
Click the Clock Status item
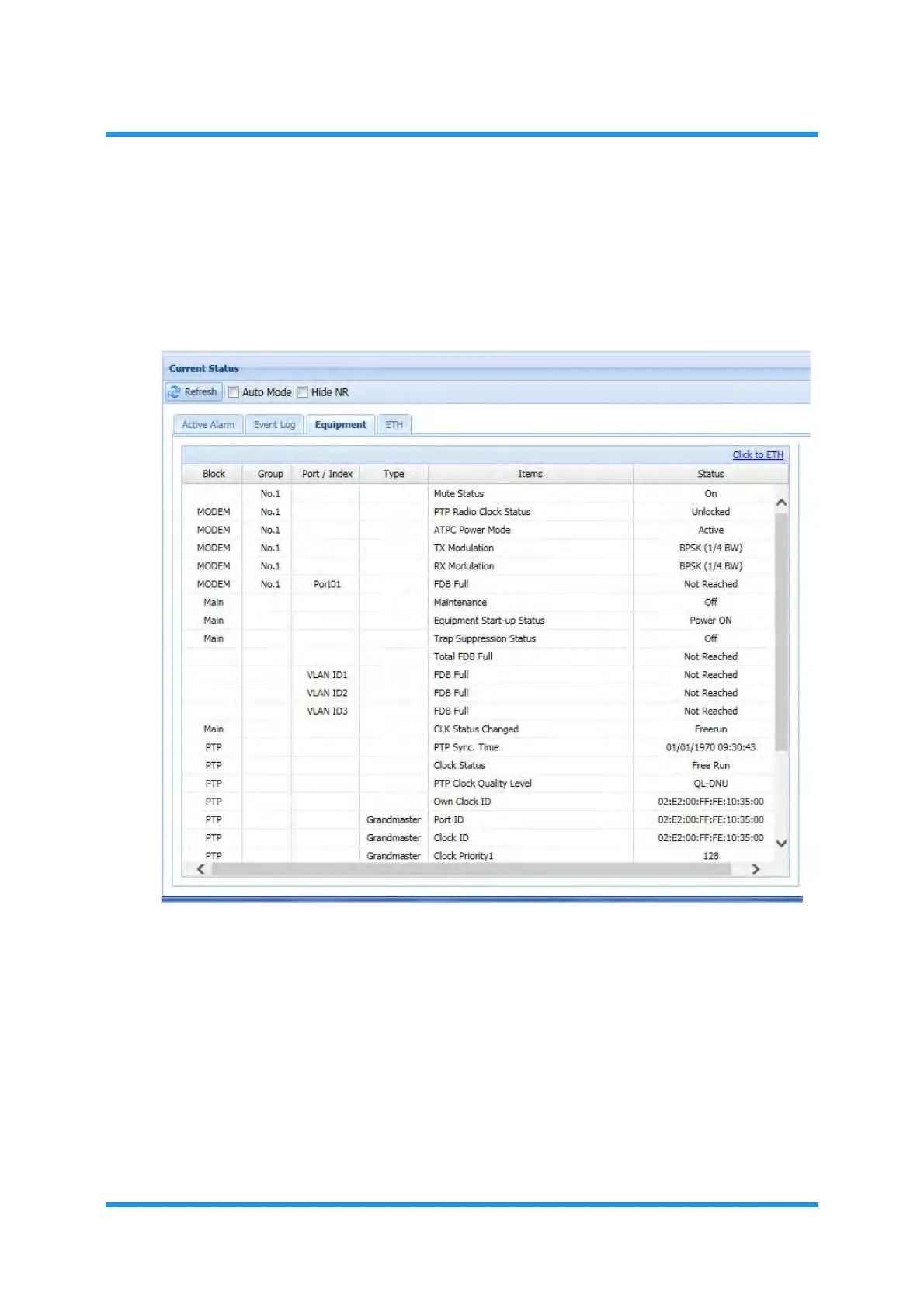[459, 766]
